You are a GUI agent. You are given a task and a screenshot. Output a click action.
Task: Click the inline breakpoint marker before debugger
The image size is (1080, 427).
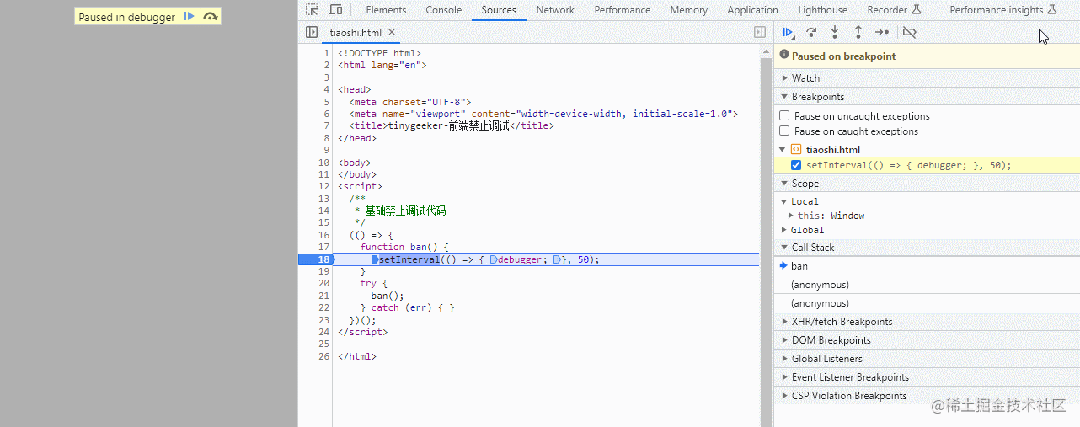(x=494, y=260)
